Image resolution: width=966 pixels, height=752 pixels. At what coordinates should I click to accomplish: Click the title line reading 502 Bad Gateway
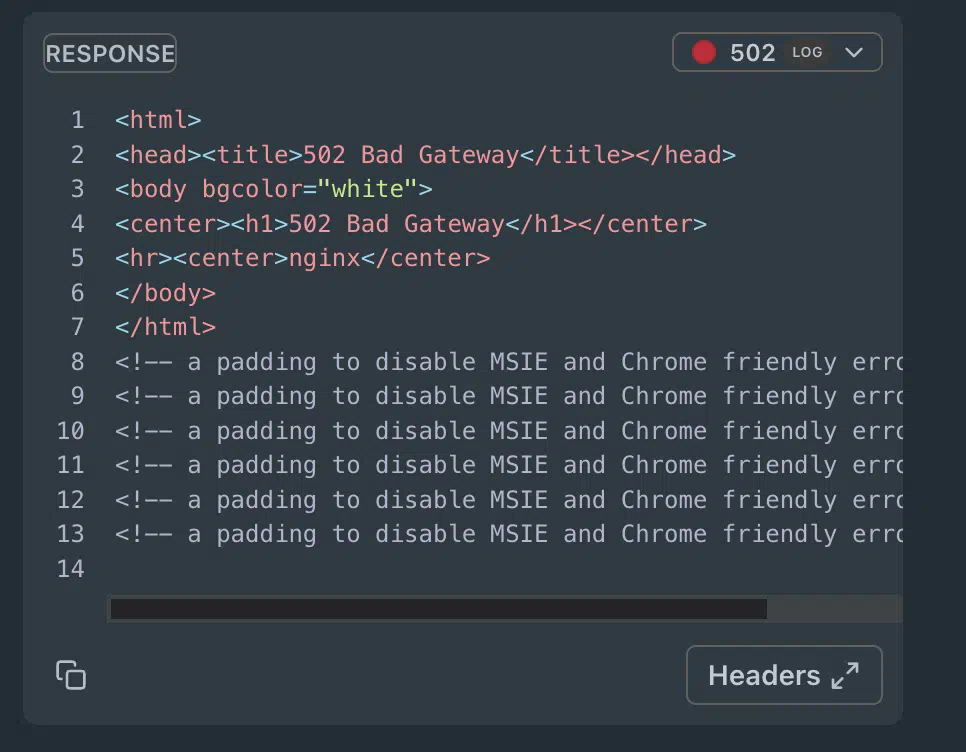tap(425, 155)
